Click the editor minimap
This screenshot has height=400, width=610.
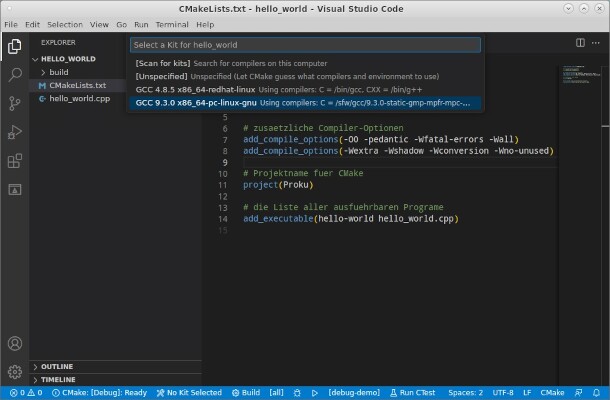click(x=581, y=75)
